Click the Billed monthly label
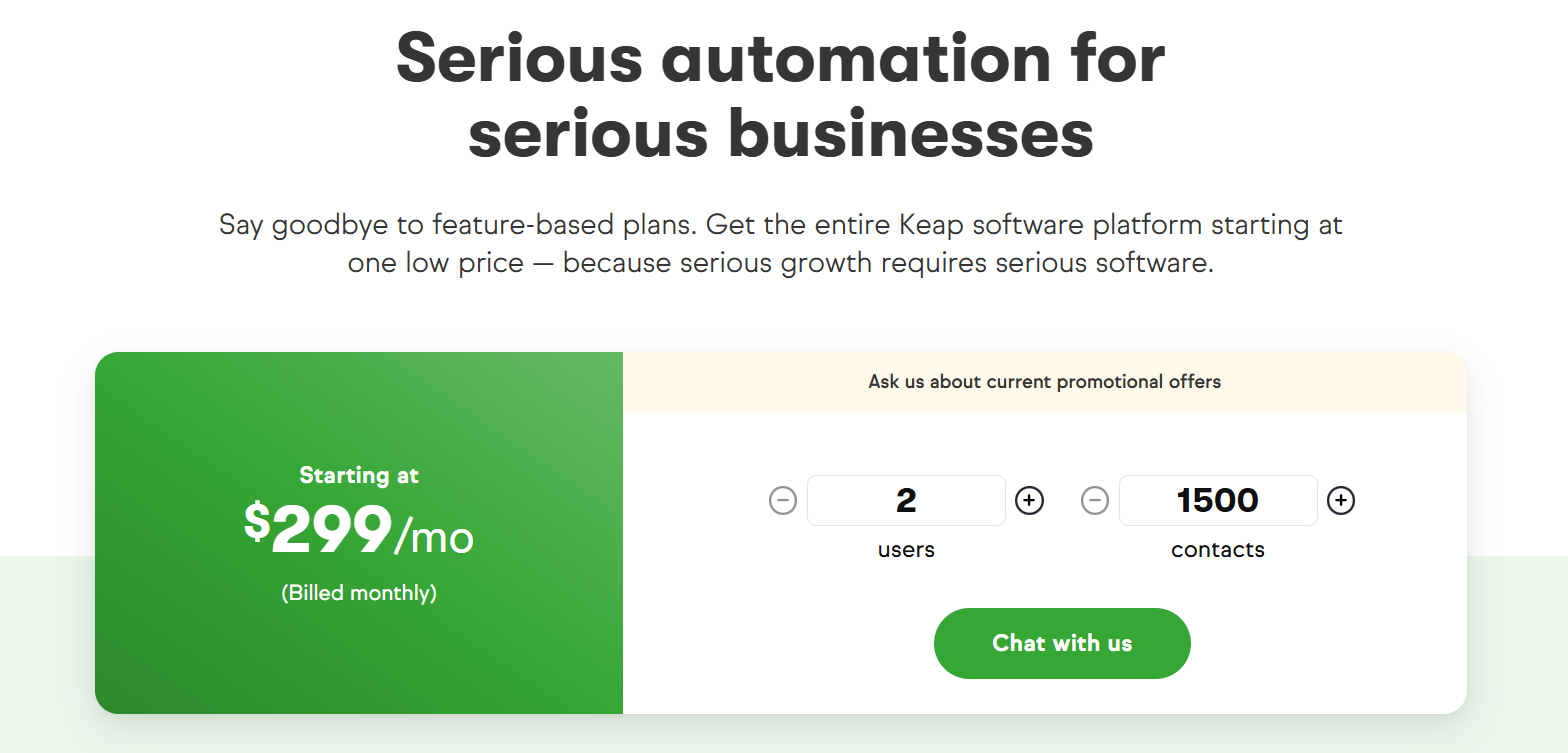This screenshot has height=753, width=1568. click(358, 592)
